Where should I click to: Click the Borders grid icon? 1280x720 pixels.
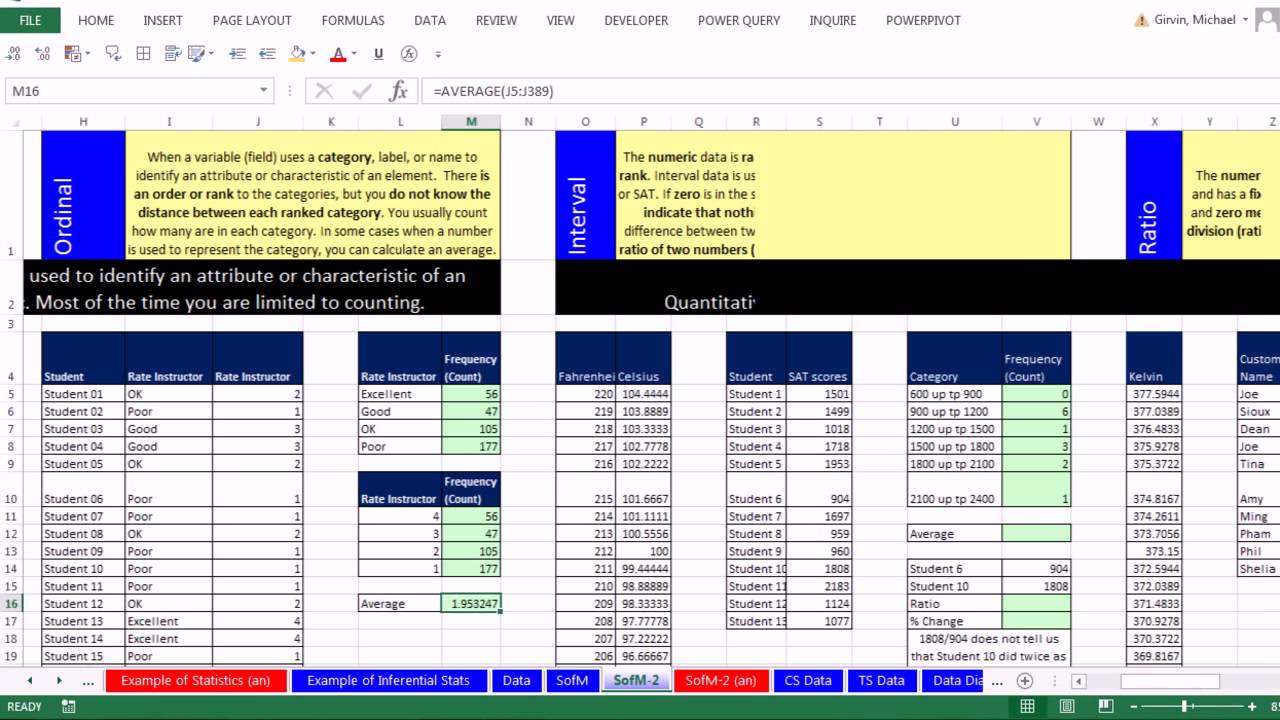[144, 54]
